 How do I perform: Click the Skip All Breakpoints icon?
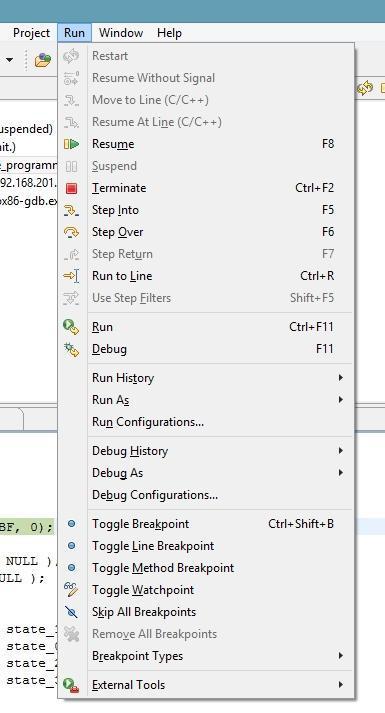pyautogui.click(x=71, y=612)
